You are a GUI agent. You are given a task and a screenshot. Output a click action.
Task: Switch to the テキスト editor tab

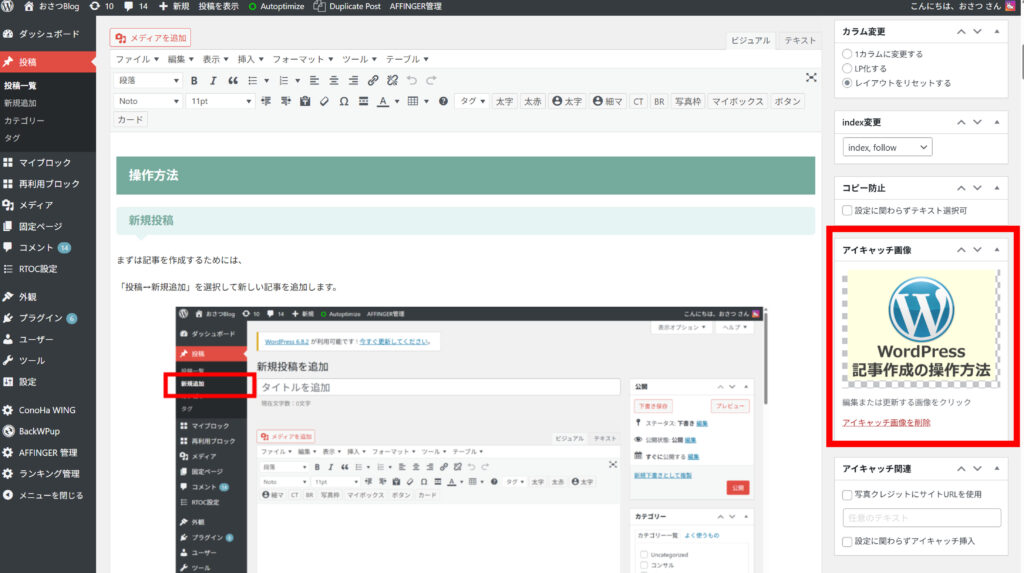[x=800, y=41]
